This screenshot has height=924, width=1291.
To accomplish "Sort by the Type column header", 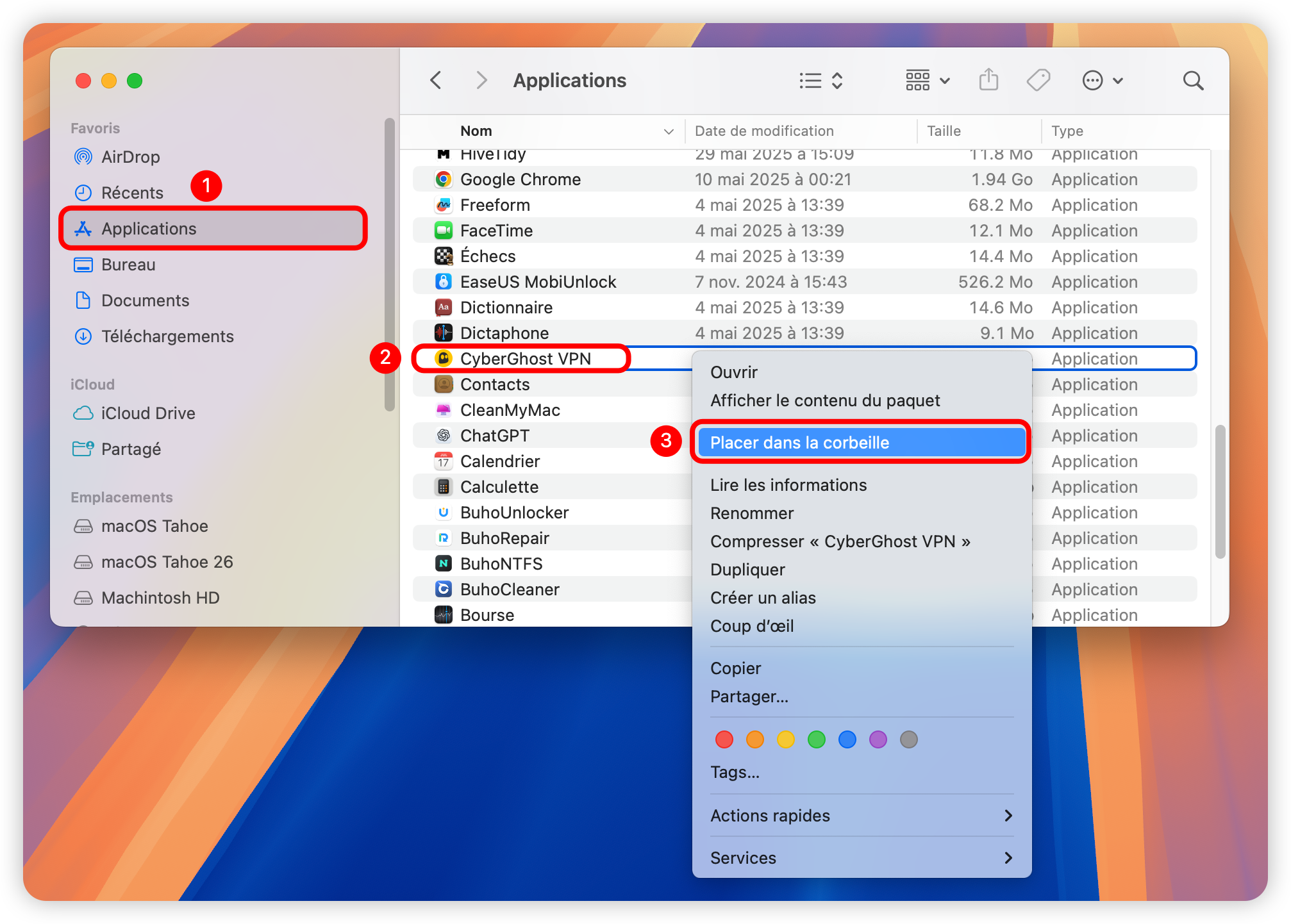I will tap(1067, 131).
